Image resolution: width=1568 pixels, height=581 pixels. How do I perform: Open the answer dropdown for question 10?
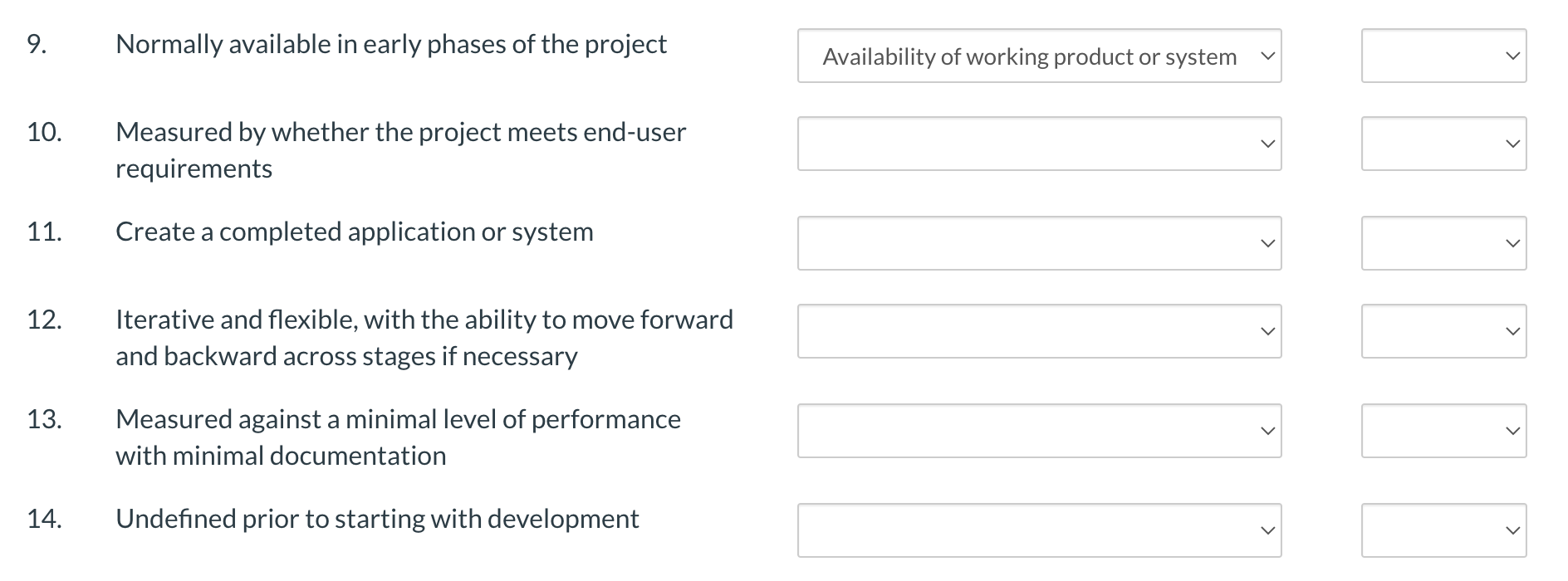[1038, 144]
